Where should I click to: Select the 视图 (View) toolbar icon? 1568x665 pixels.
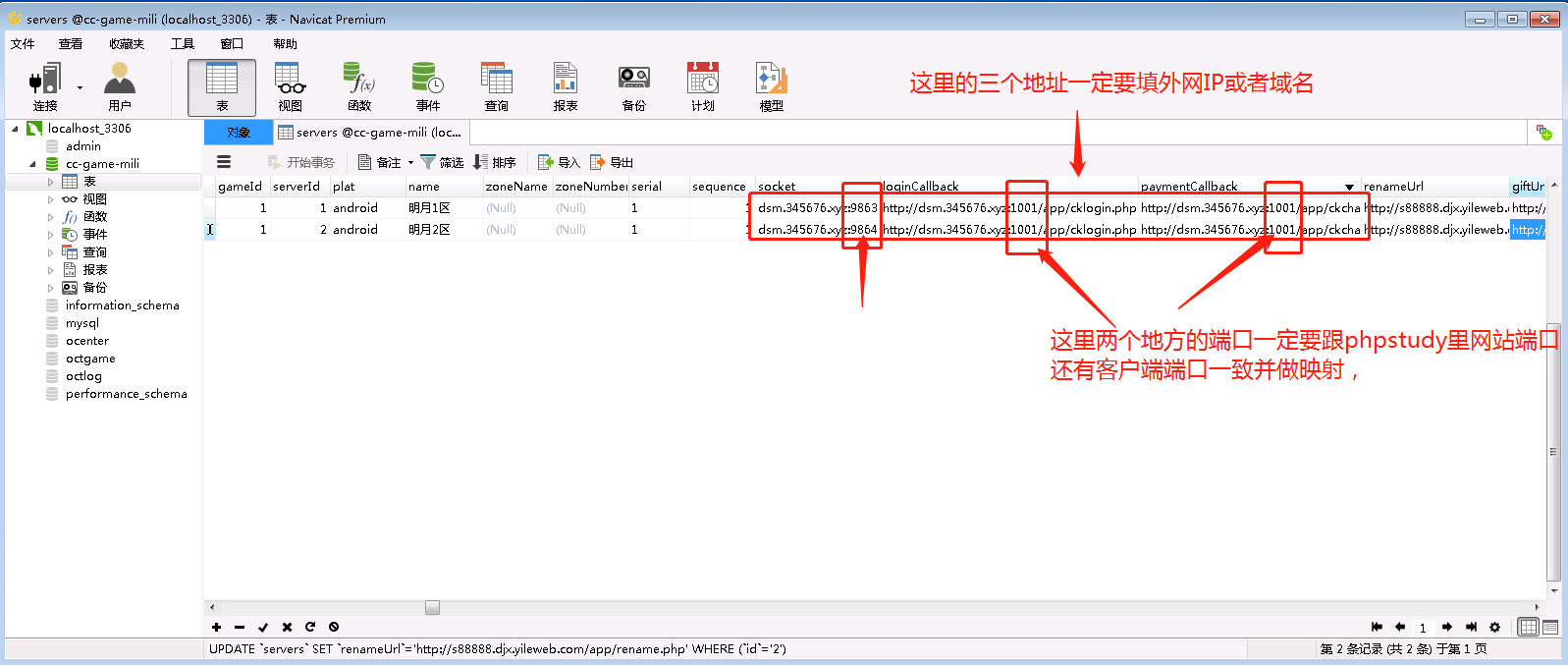click(291, 86)
